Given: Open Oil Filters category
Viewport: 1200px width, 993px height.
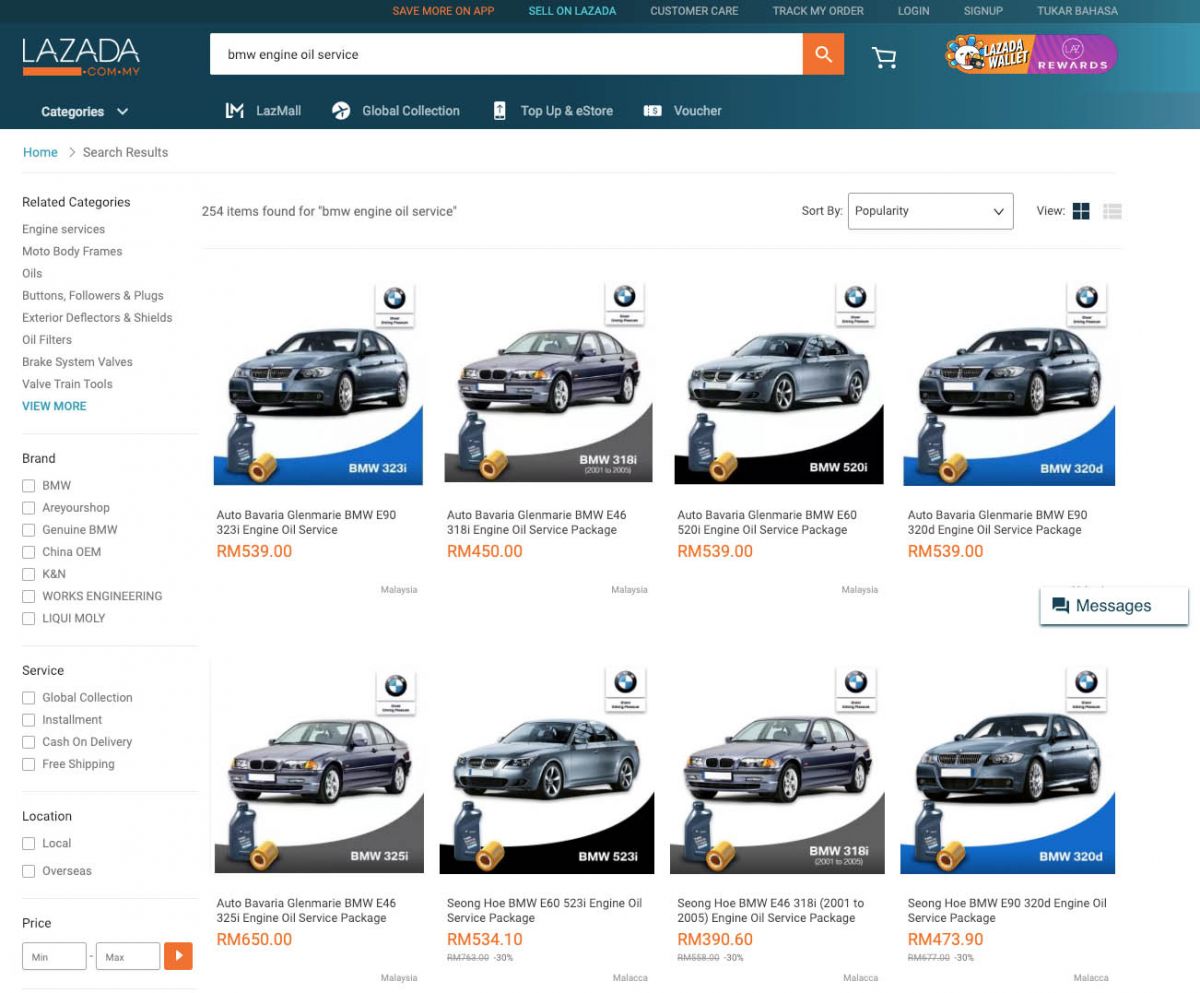Looking at the screenshot, I should [x=47, y=340].
